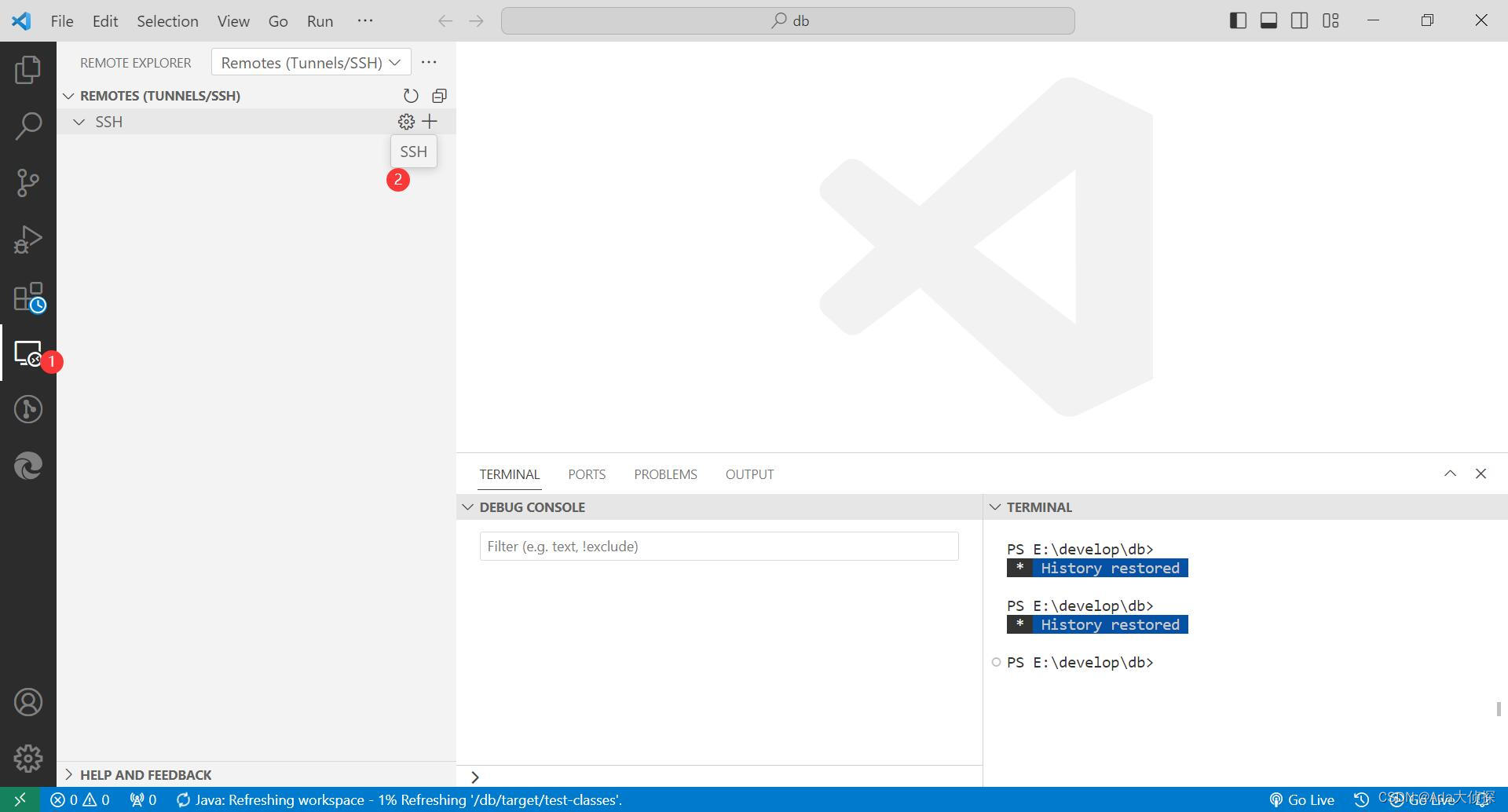
Task: Click the REMOTE EXPLORER title label
Action: click(135, 63)
